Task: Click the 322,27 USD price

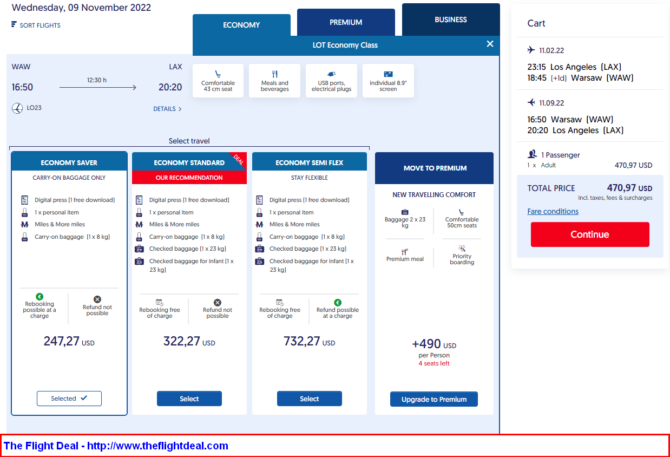Action: click(189, 341)
